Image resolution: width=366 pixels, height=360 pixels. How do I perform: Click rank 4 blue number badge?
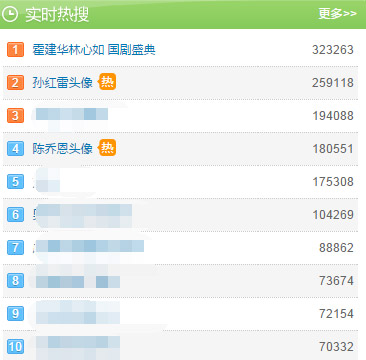[15, 149]
